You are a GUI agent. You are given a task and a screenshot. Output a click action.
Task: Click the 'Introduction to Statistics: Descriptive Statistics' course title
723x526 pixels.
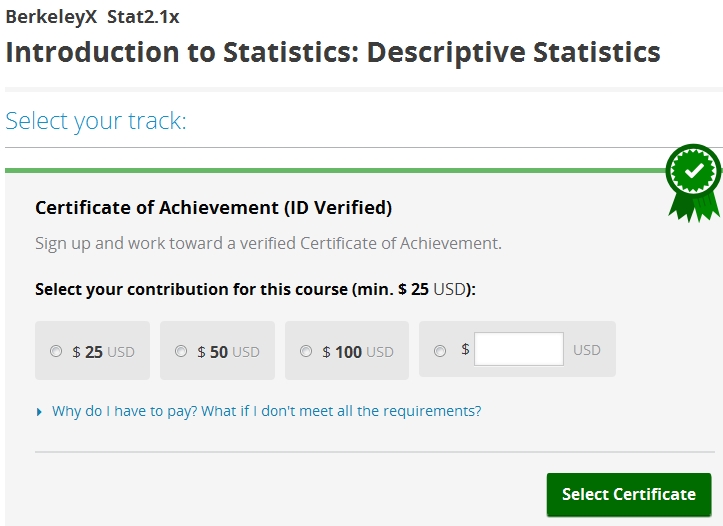(x=332, y=52)
